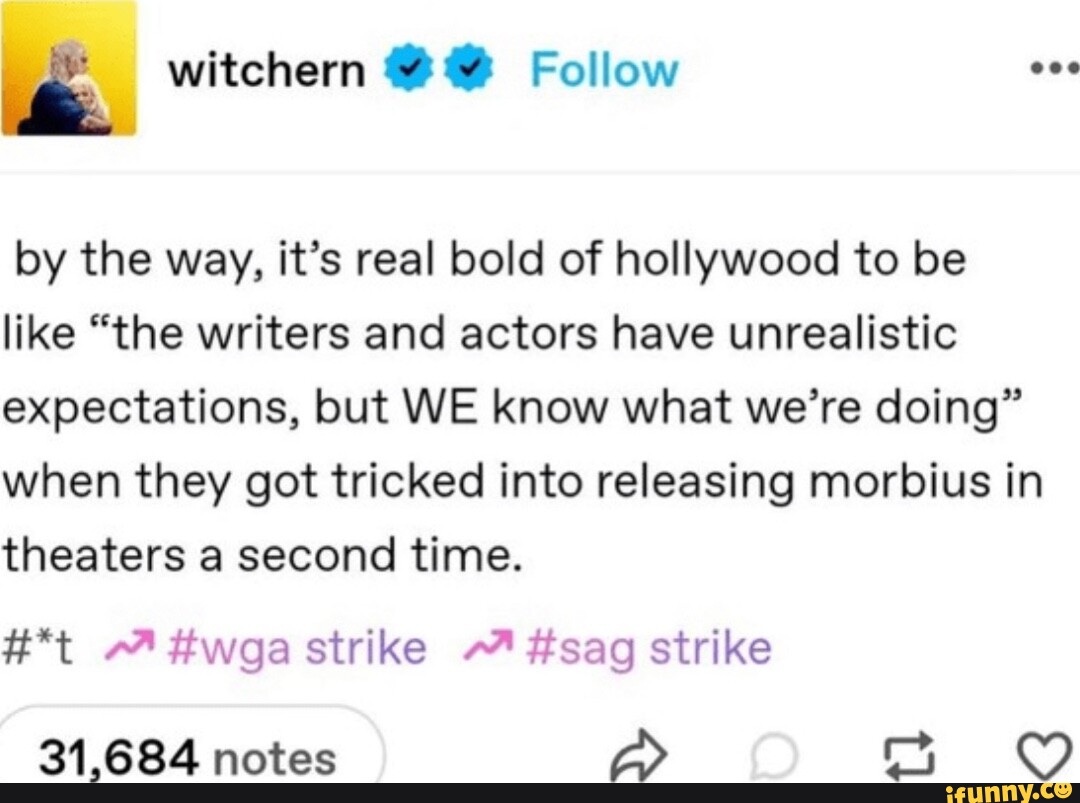Click the smiley face in ifunny logo

1061,791
